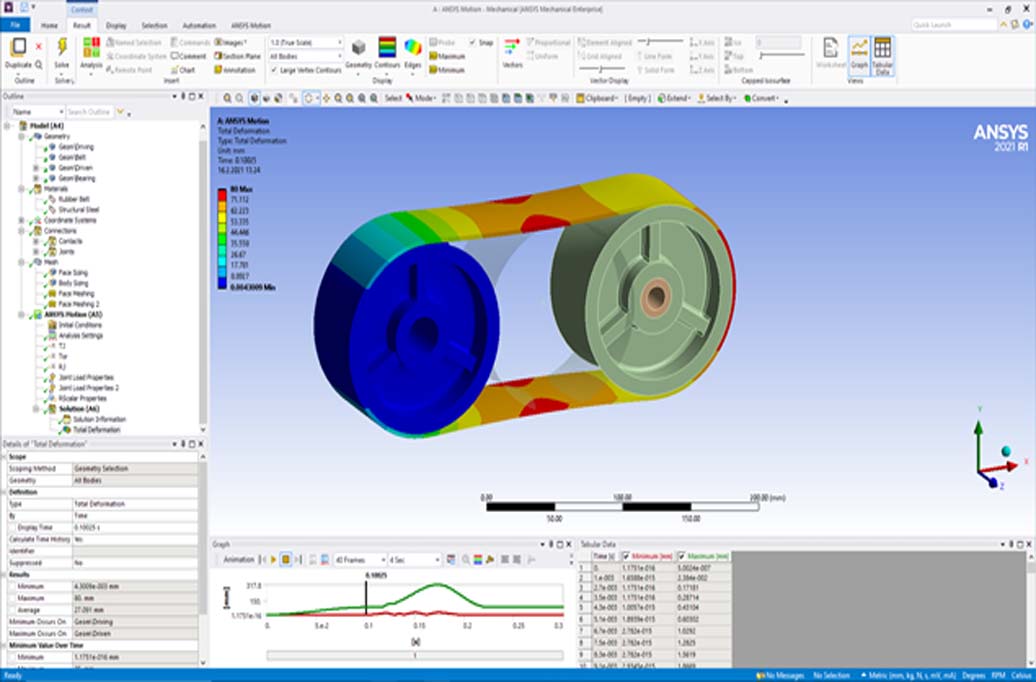Image resolution: width=1036 pixels, height=682 pixels.
Task: Open the 1.0 (True Scale) dropdown
Action: coord(306,42)
